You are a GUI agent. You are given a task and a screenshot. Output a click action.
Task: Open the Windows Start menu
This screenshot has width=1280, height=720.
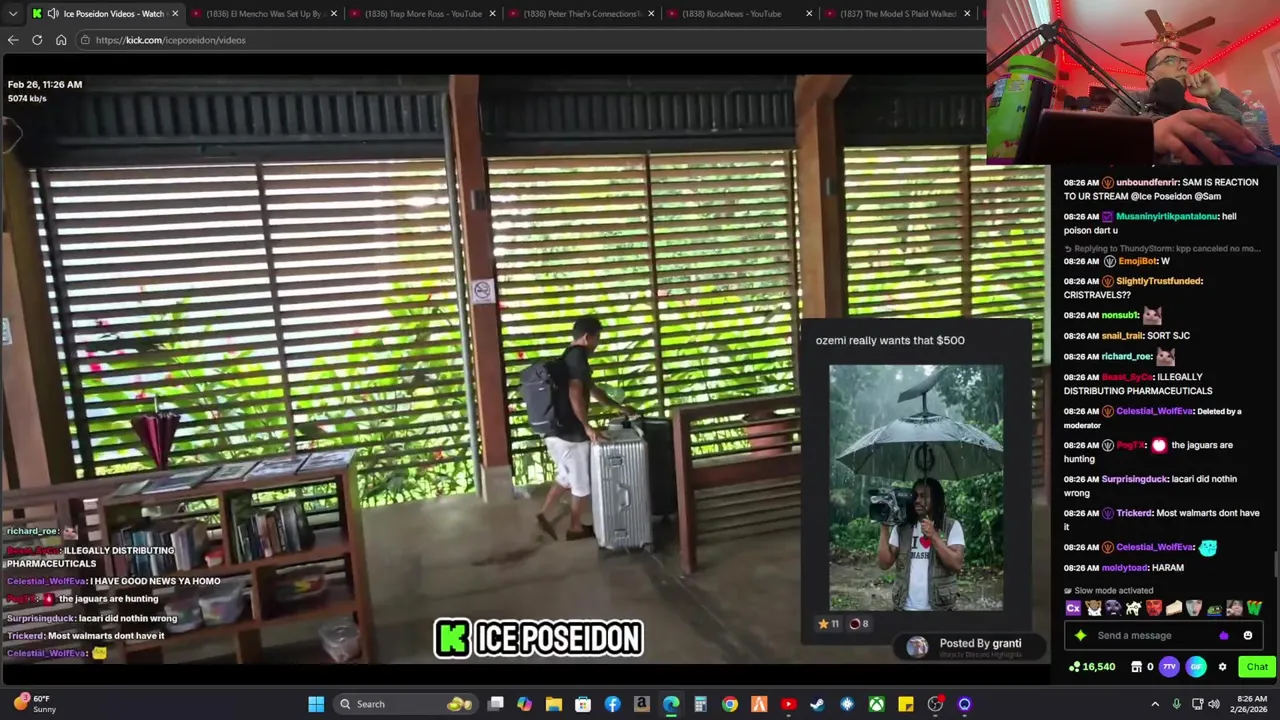click(x=316, y=704)
